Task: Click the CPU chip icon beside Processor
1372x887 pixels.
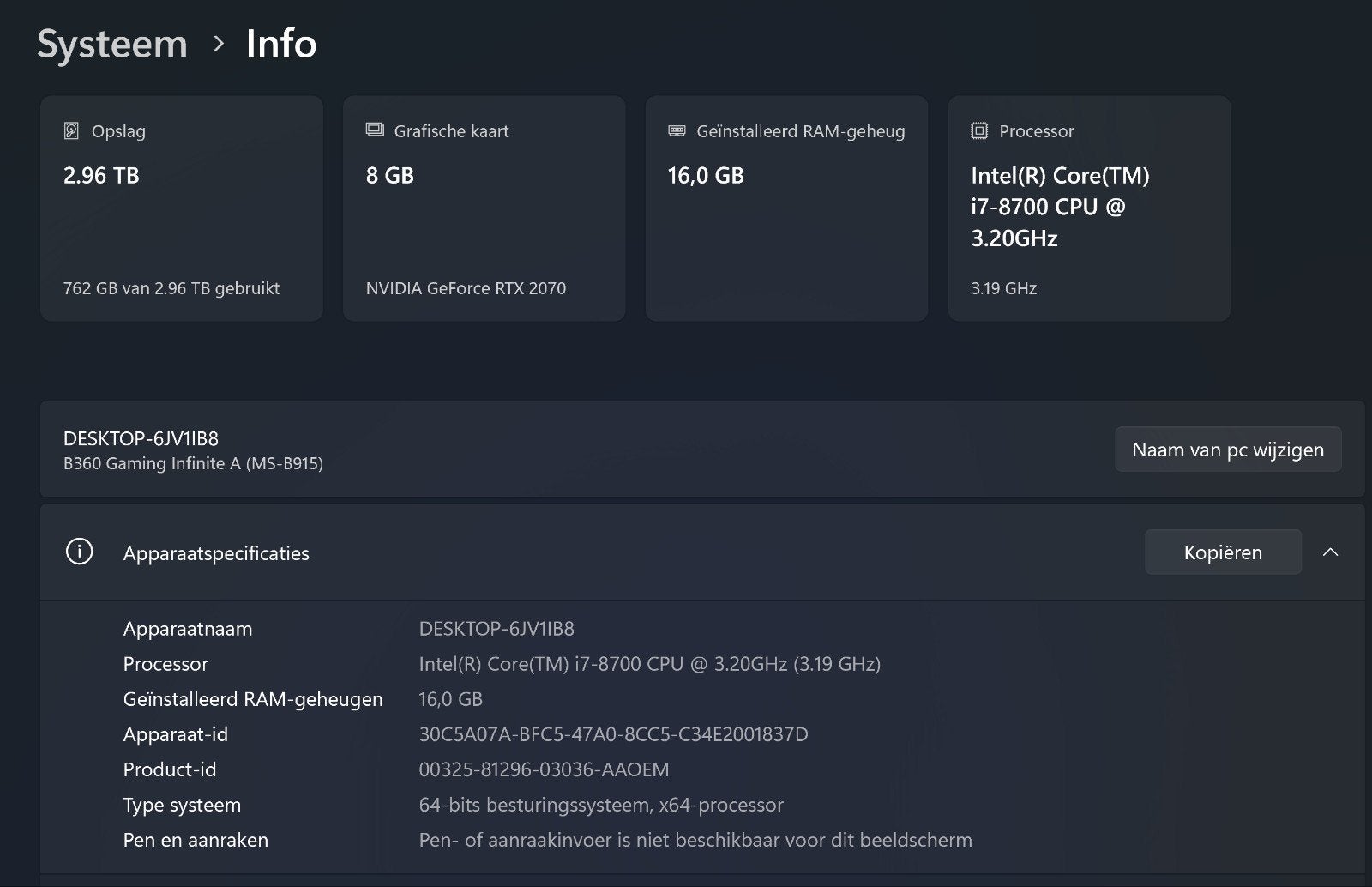Action: coord(979,131)
